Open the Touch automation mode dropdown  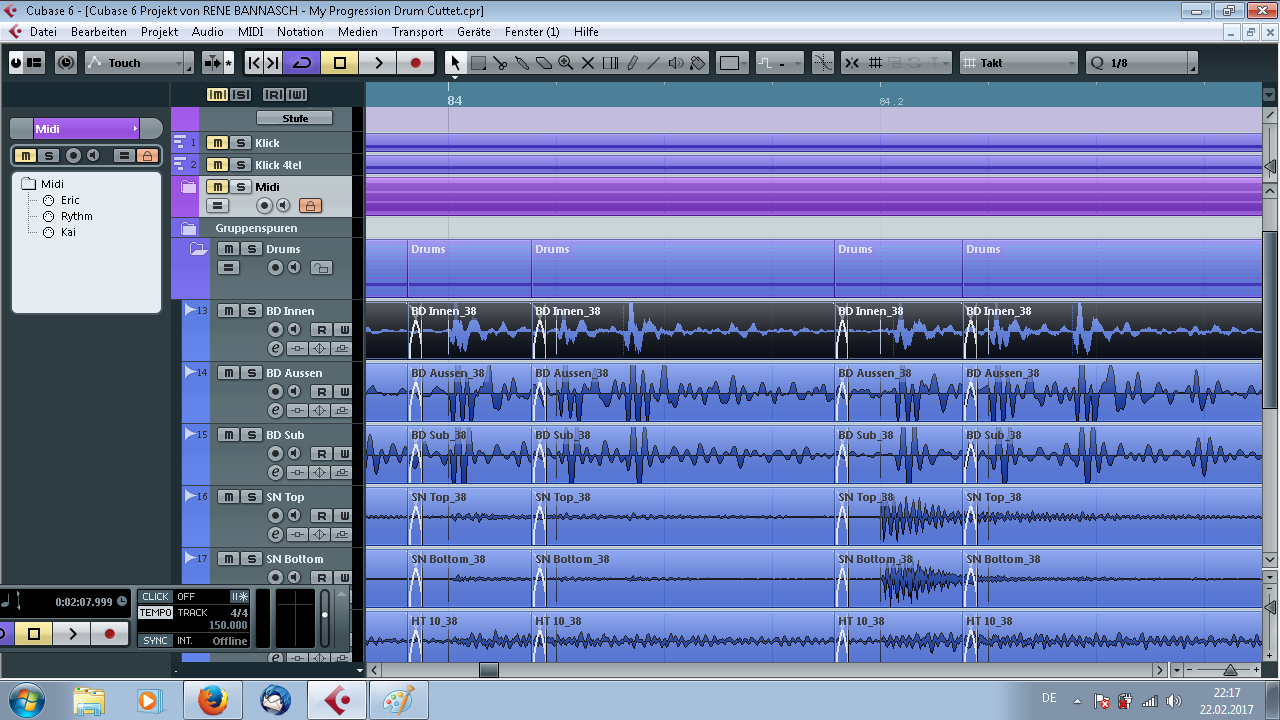pyautogui.click(x=139, y=63)
